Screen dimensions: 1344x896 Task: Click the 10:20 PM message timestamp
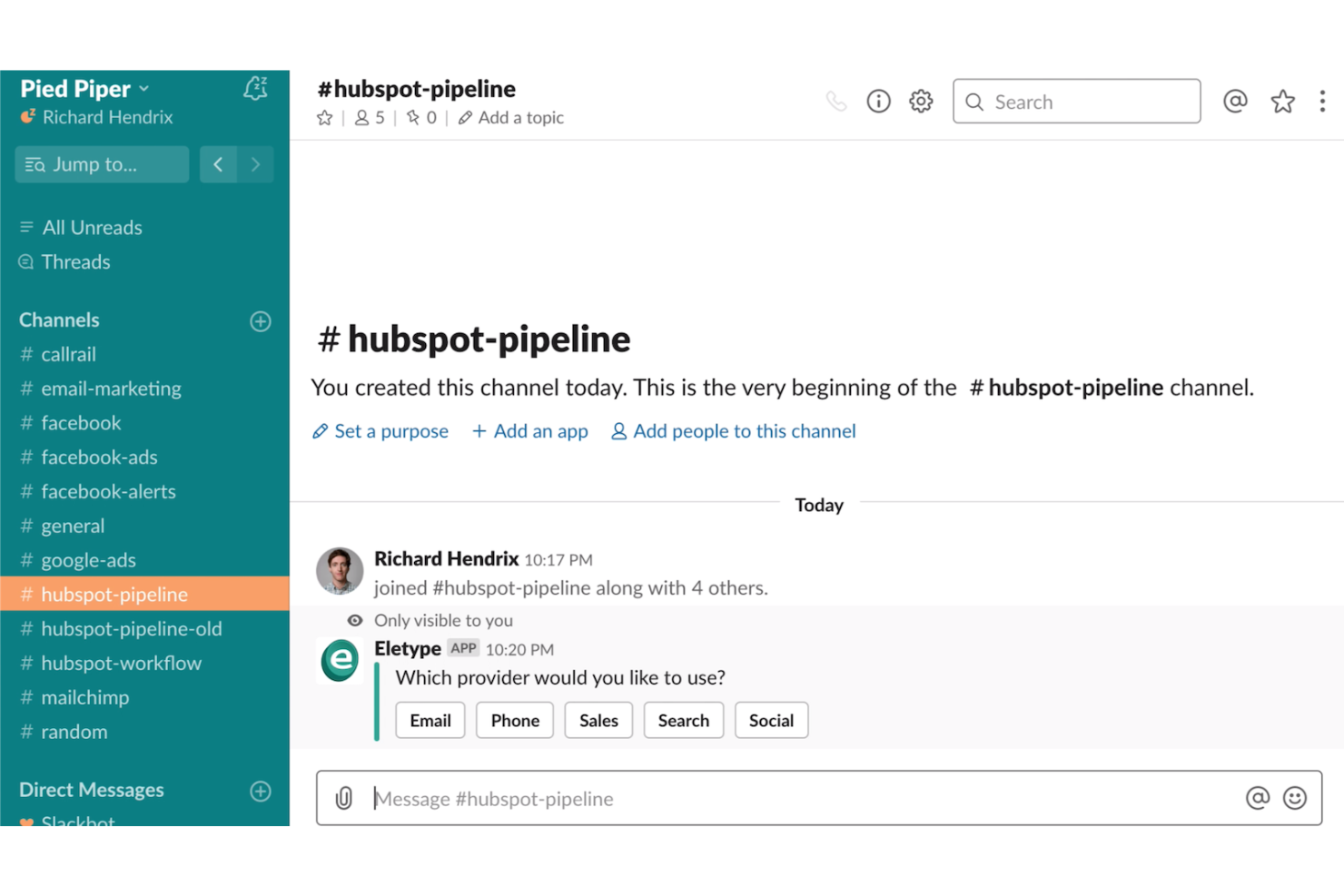(x=519, y=651)
